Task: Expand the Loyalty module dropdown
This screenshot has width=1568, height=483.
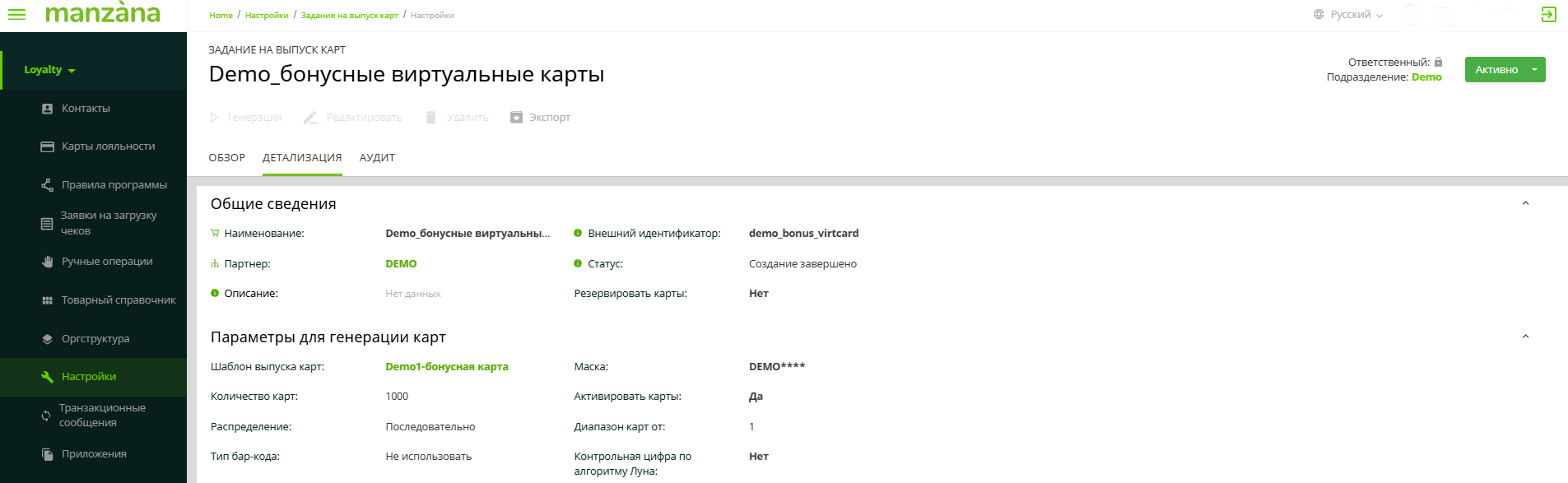Action: (x=49, y=70)
